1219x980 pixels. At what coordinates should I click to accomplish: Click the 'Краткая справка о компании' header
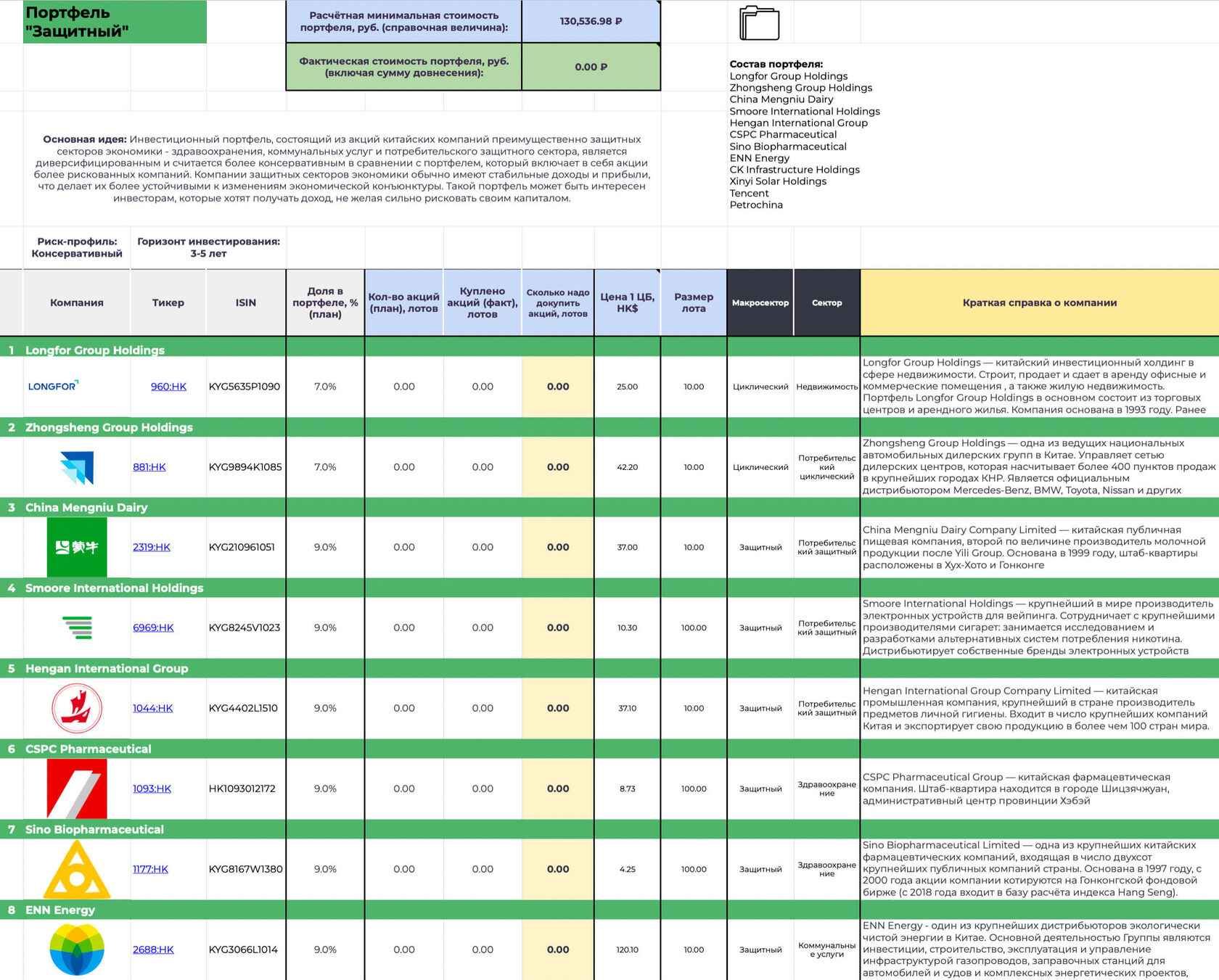pyautogui.click(x=1040, y=302)
